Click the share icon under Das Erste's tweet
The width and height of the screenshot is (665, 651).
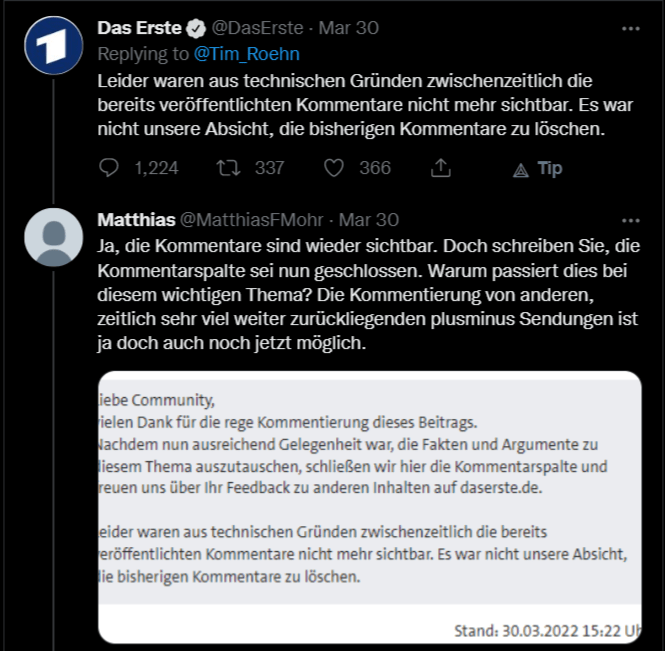(441, 168)
